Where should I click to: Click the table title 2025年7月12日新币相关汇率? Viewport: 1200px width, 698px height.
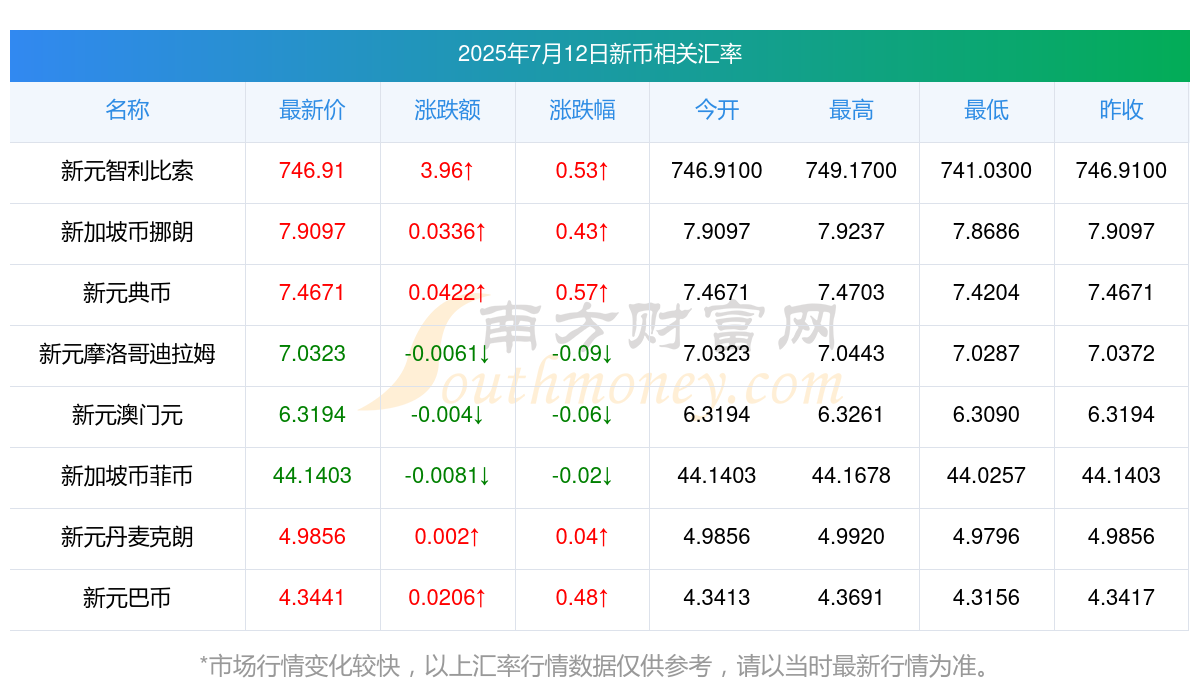(600, 54)
